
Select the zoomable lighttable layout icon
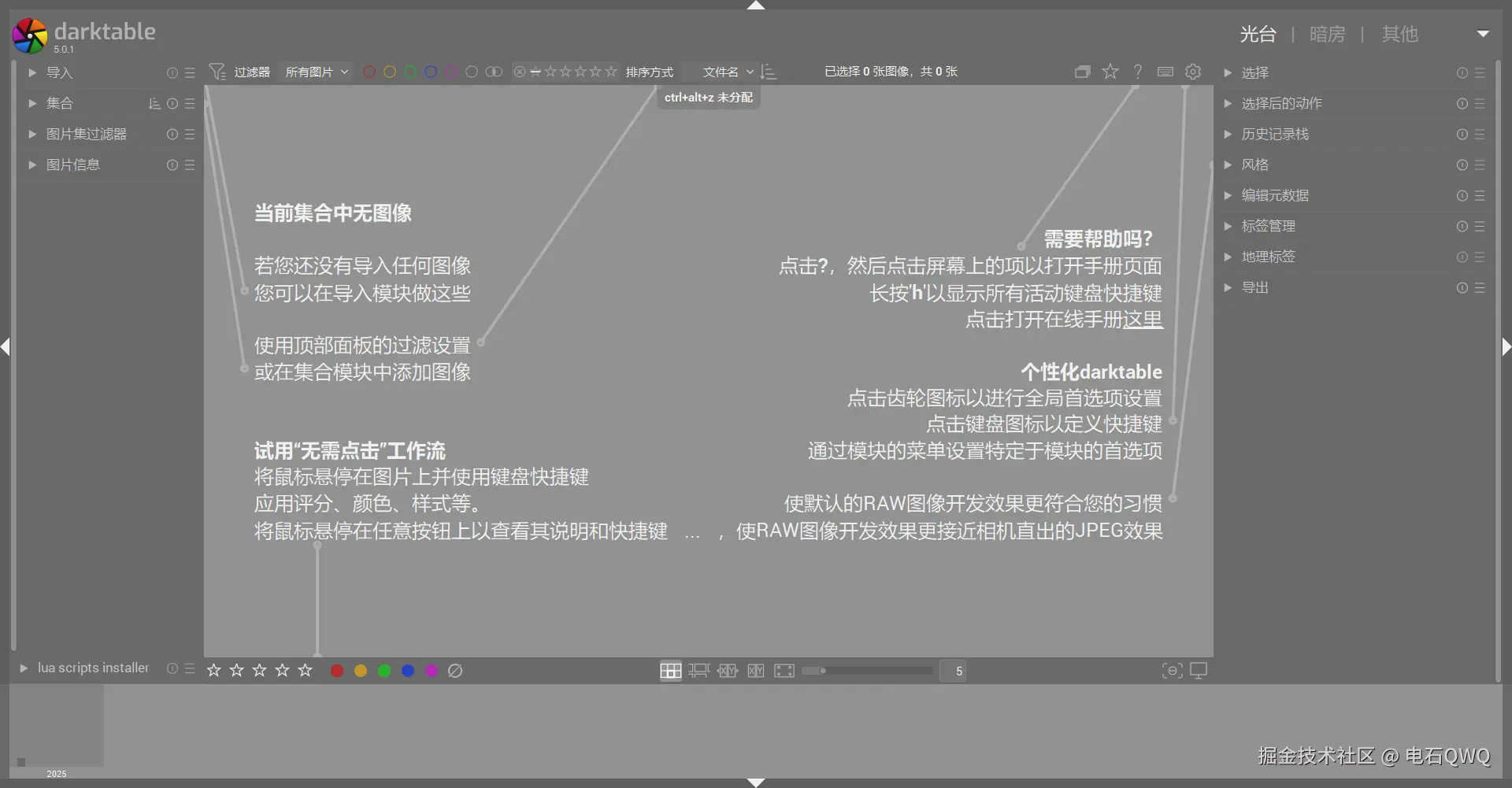click(x=699, y=671)
